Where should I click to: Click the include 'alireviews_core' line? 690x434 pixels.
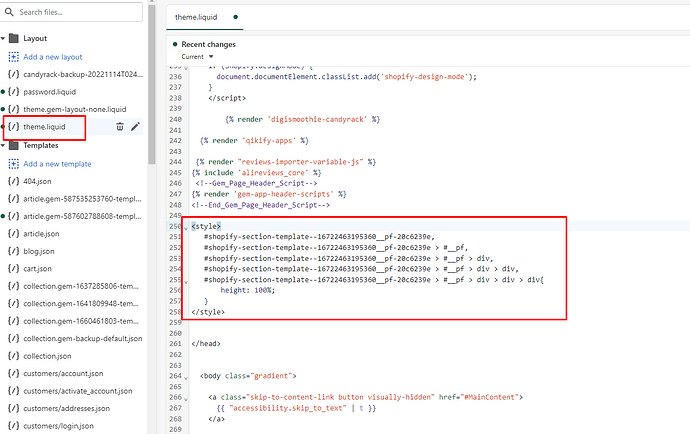(x=257, y=173)
